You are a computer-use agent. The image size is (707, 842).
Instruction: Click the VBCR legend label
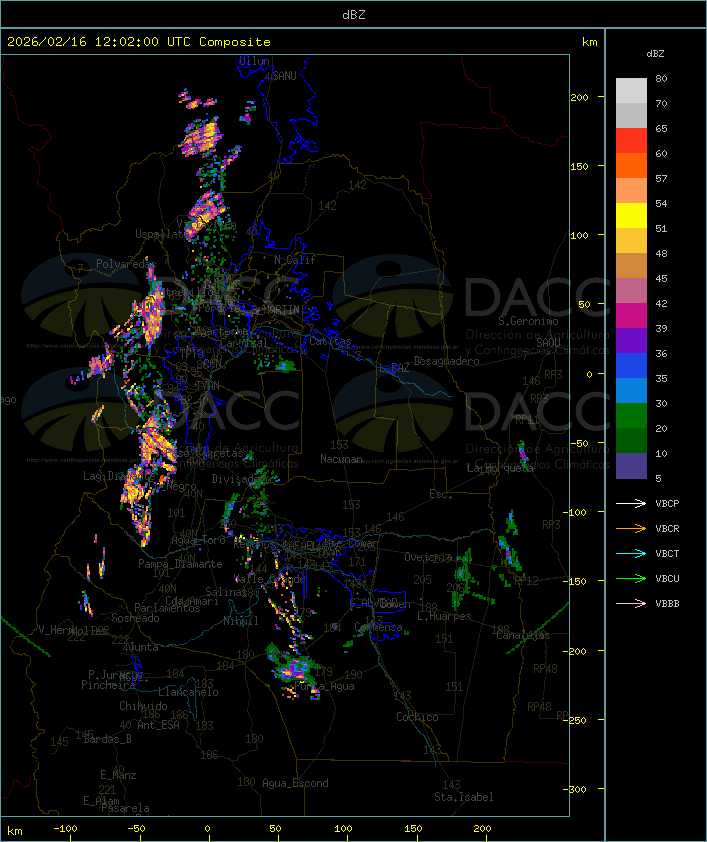point(667,529)
